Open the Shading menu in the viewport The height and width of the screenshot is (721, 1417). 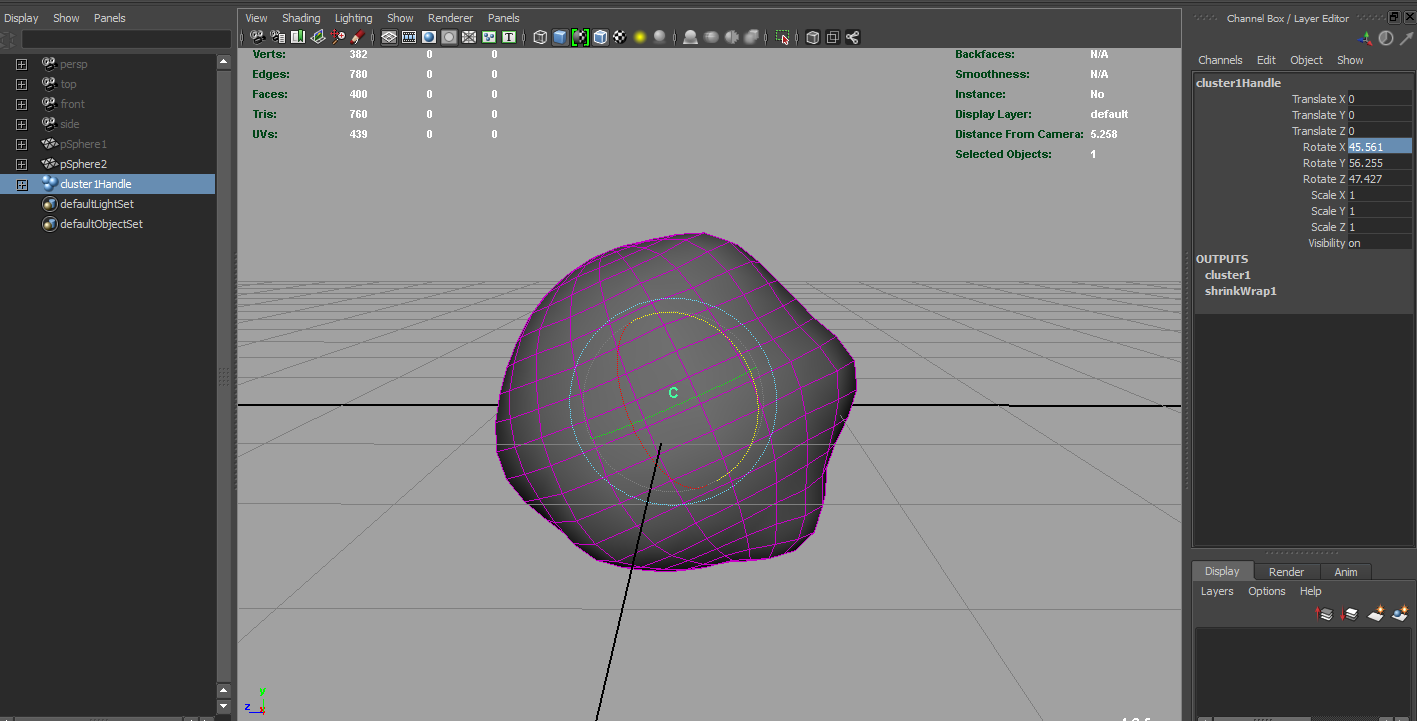(x=301, y=17)
